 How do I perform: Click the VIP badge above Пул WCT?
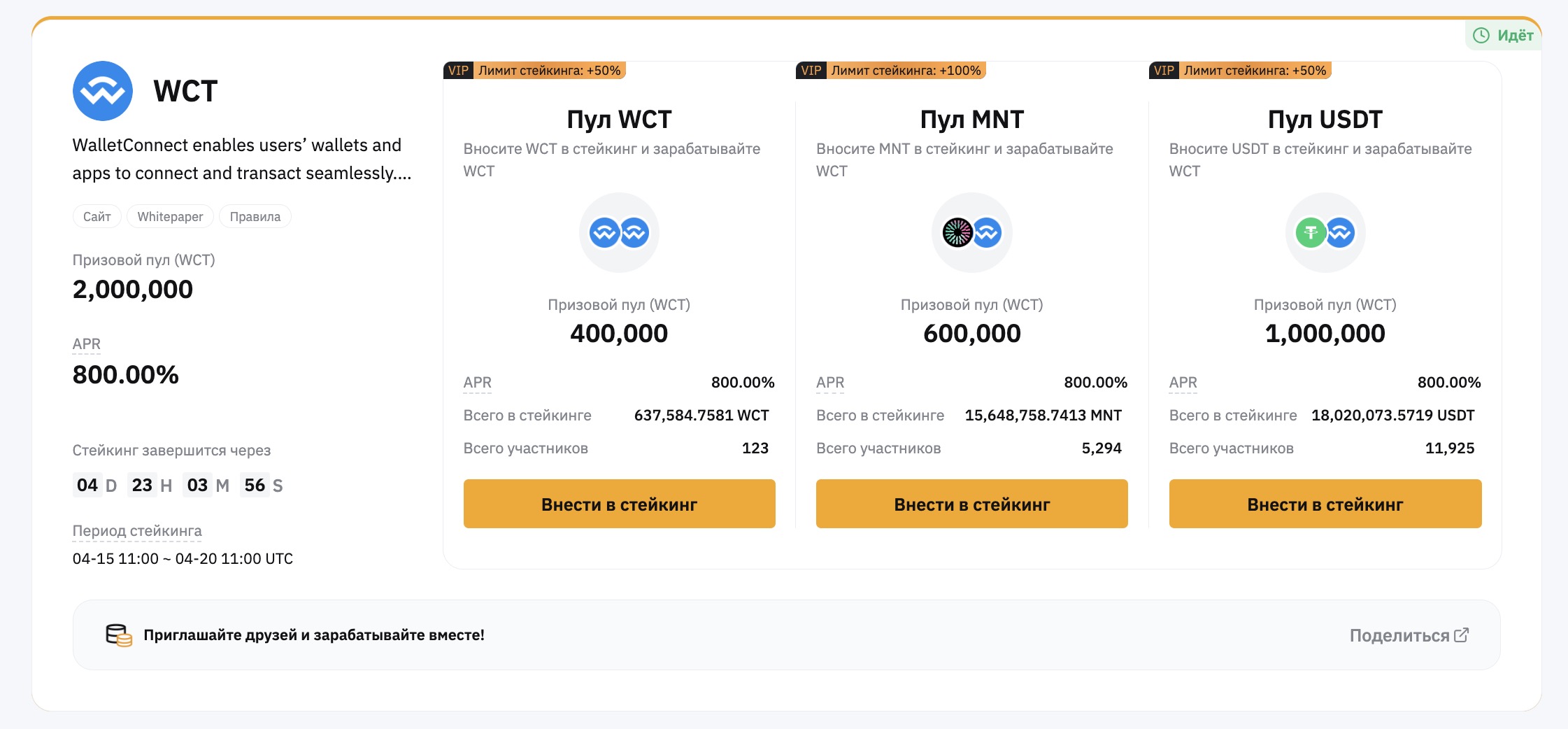pos(458,71)
